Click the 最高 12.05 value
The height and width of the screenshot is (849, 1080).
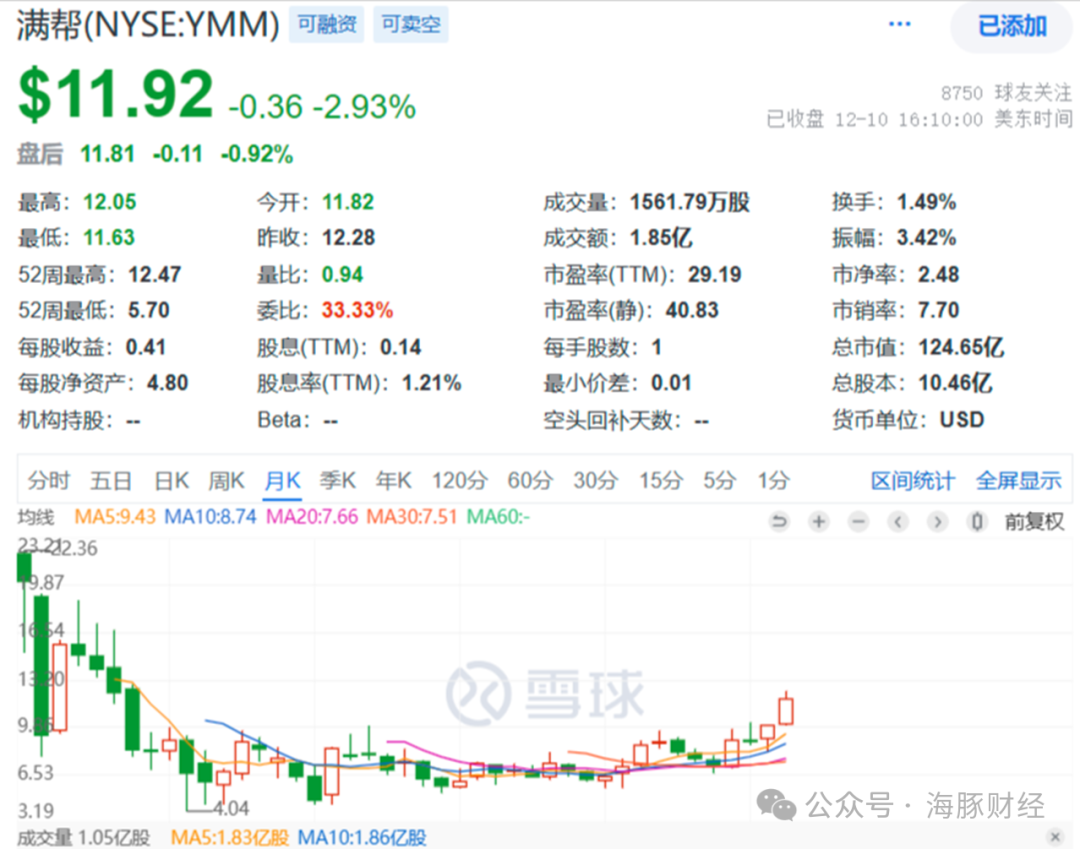click(110, 202)
